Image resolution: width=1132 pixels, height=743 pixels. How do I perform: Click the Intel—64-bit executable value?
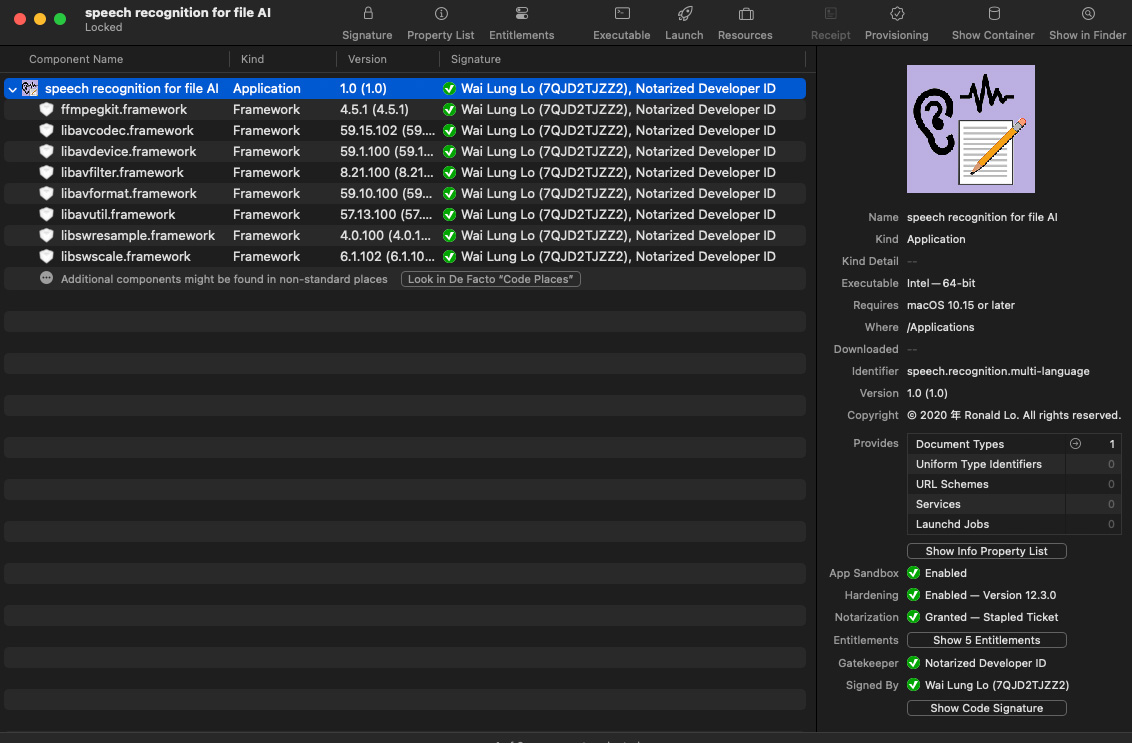click(941, 283)
